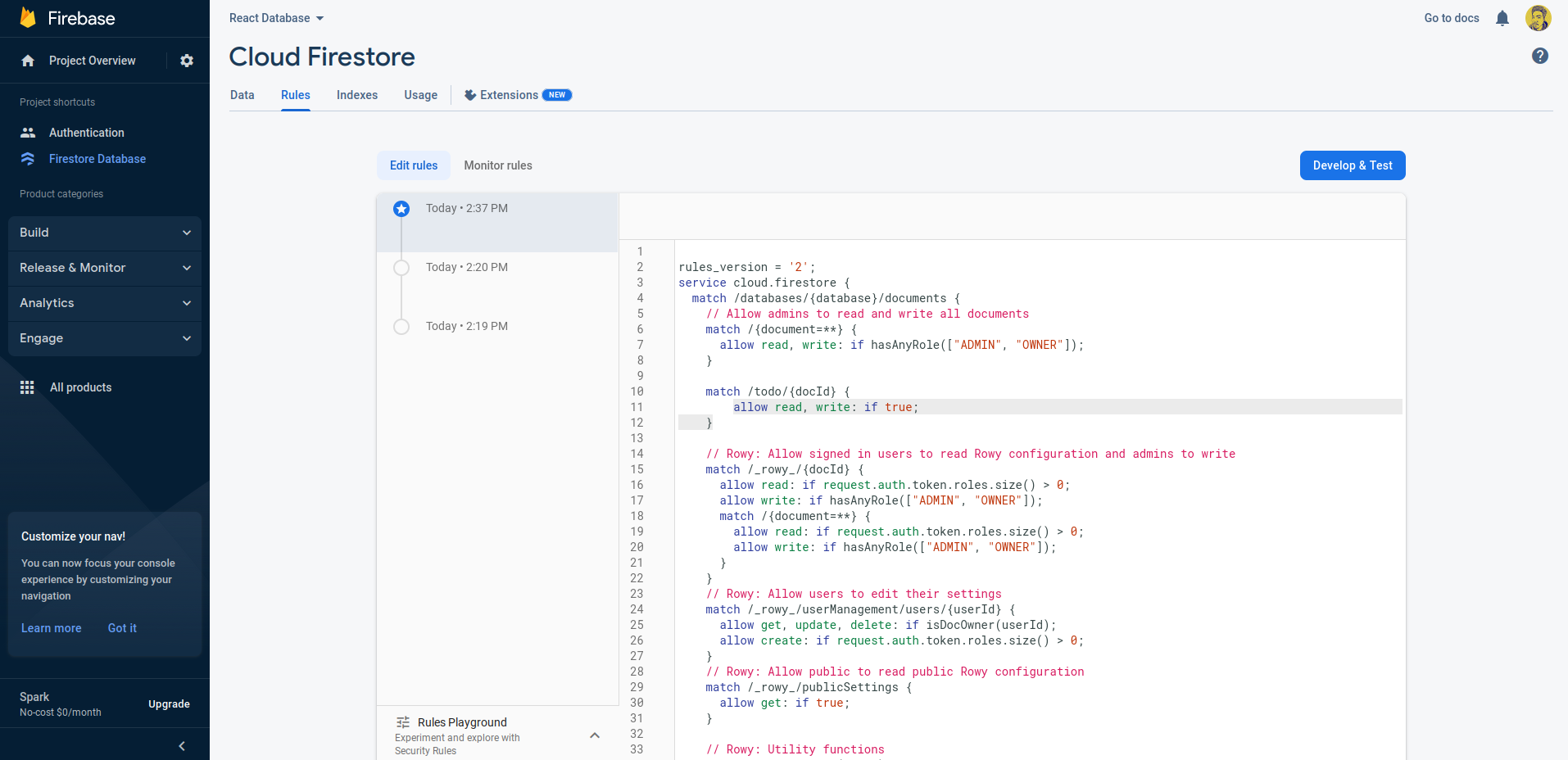The width and height of the screenshot is (1568, 760).
Task: Open the Extensions tab
Action: [518, 95]
